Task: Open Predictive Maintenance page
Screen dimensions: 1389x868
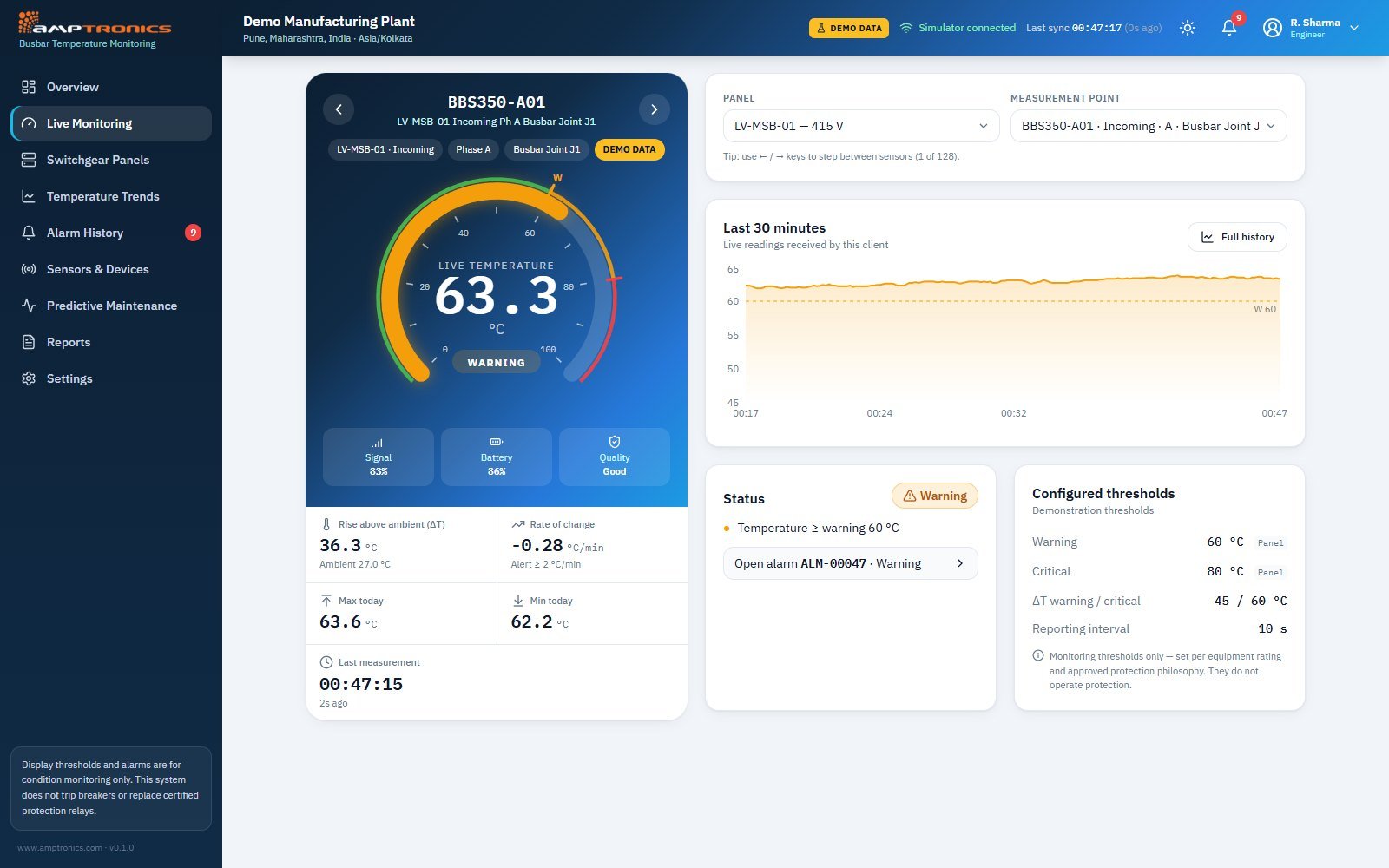Action: pyautogui.click(x=111, y=306)
